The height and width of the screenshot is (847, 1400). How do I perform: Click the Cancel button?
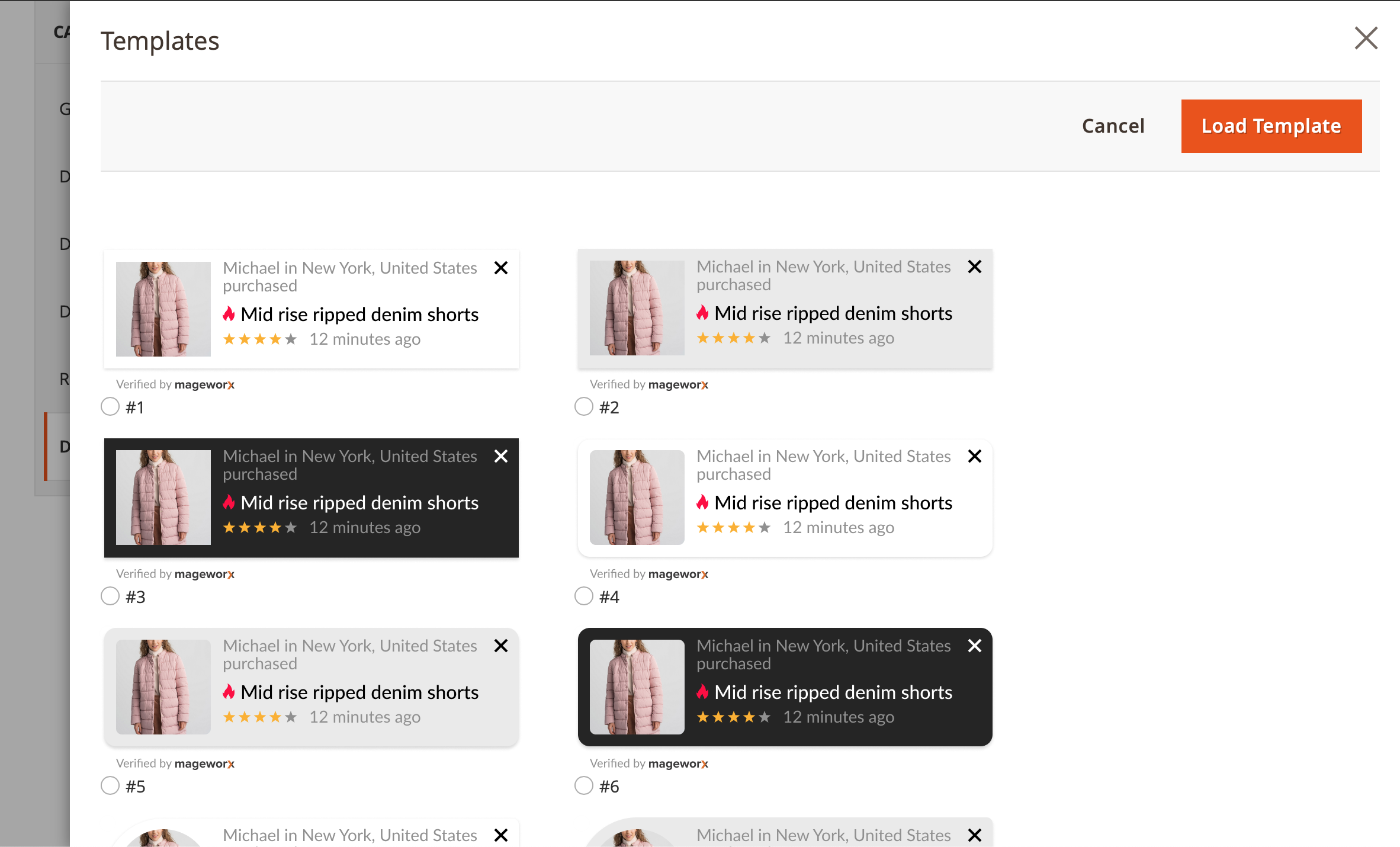[x=1113, y=126]
